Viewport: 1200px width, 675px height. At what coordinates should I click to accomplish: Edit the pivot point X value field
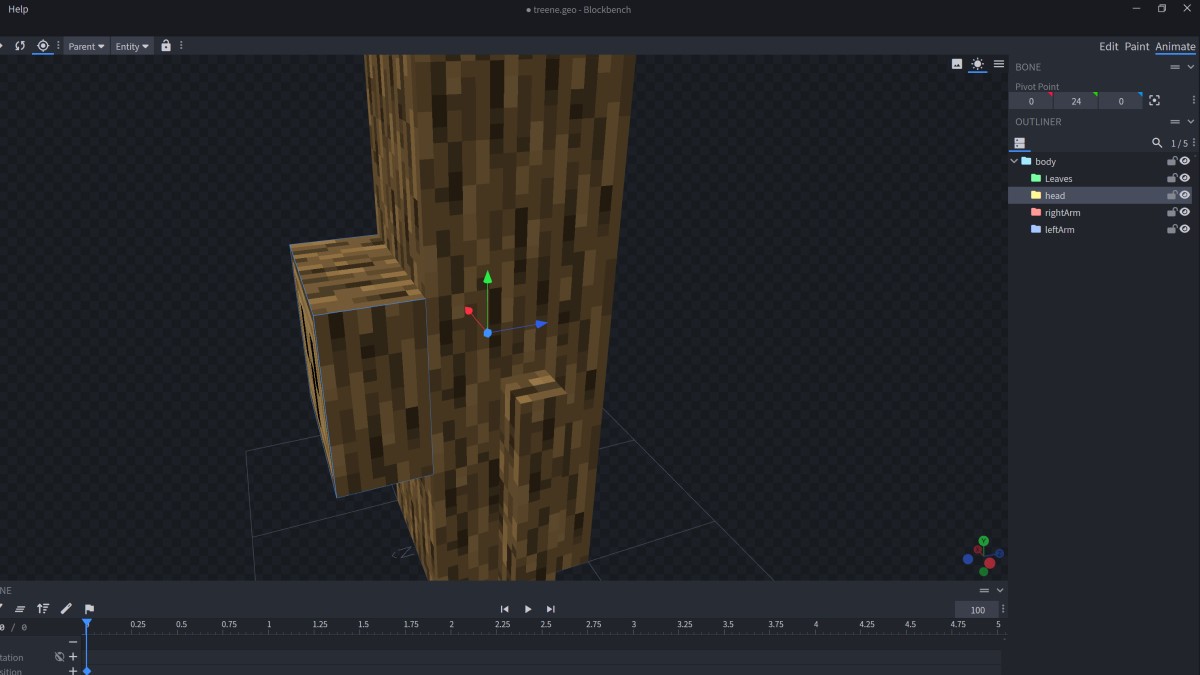(1031, 101)
